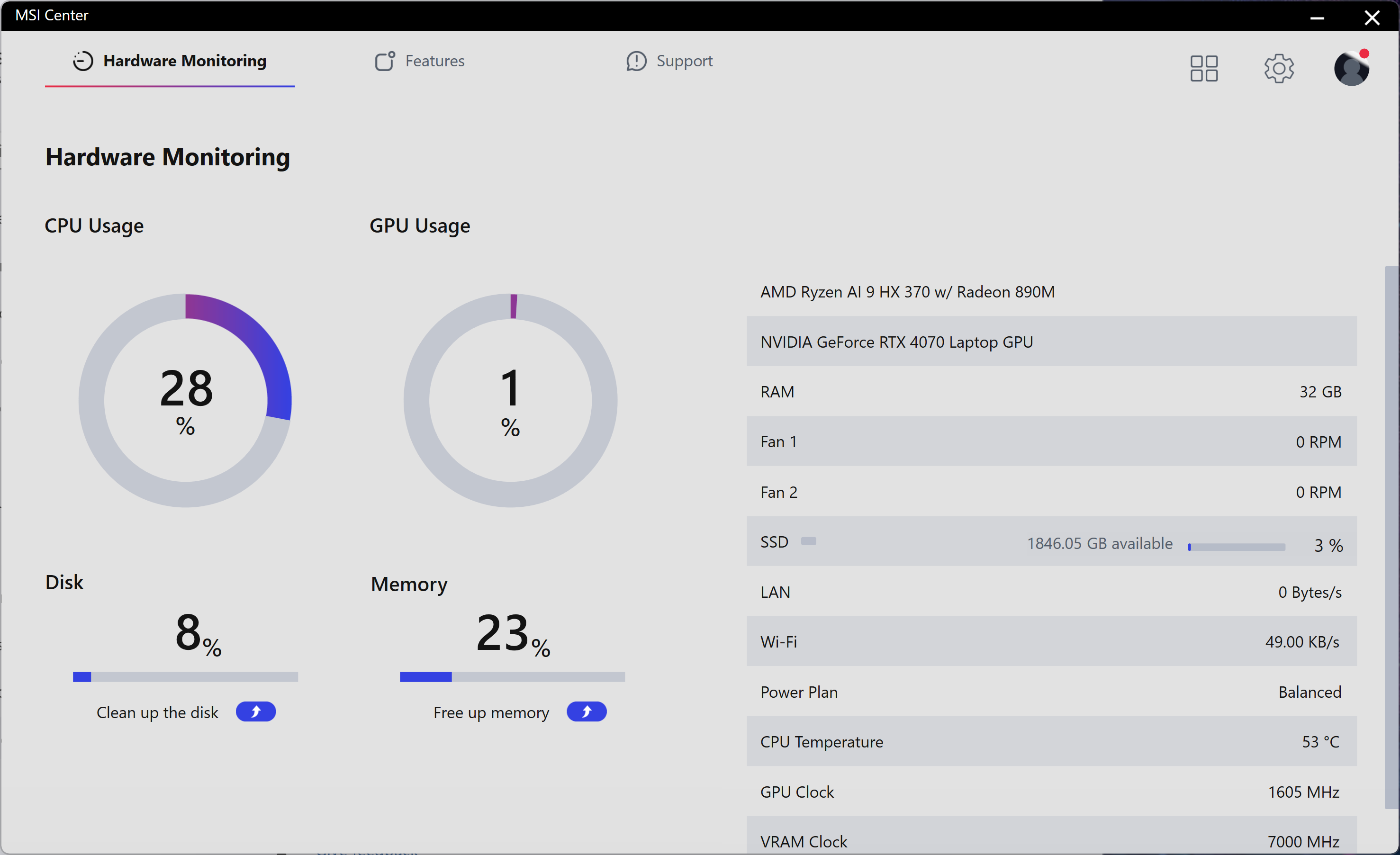The width and height of the screenshot is (1400, 855).
Task: Click the user profile avatar
Action: coord(1351,69)
